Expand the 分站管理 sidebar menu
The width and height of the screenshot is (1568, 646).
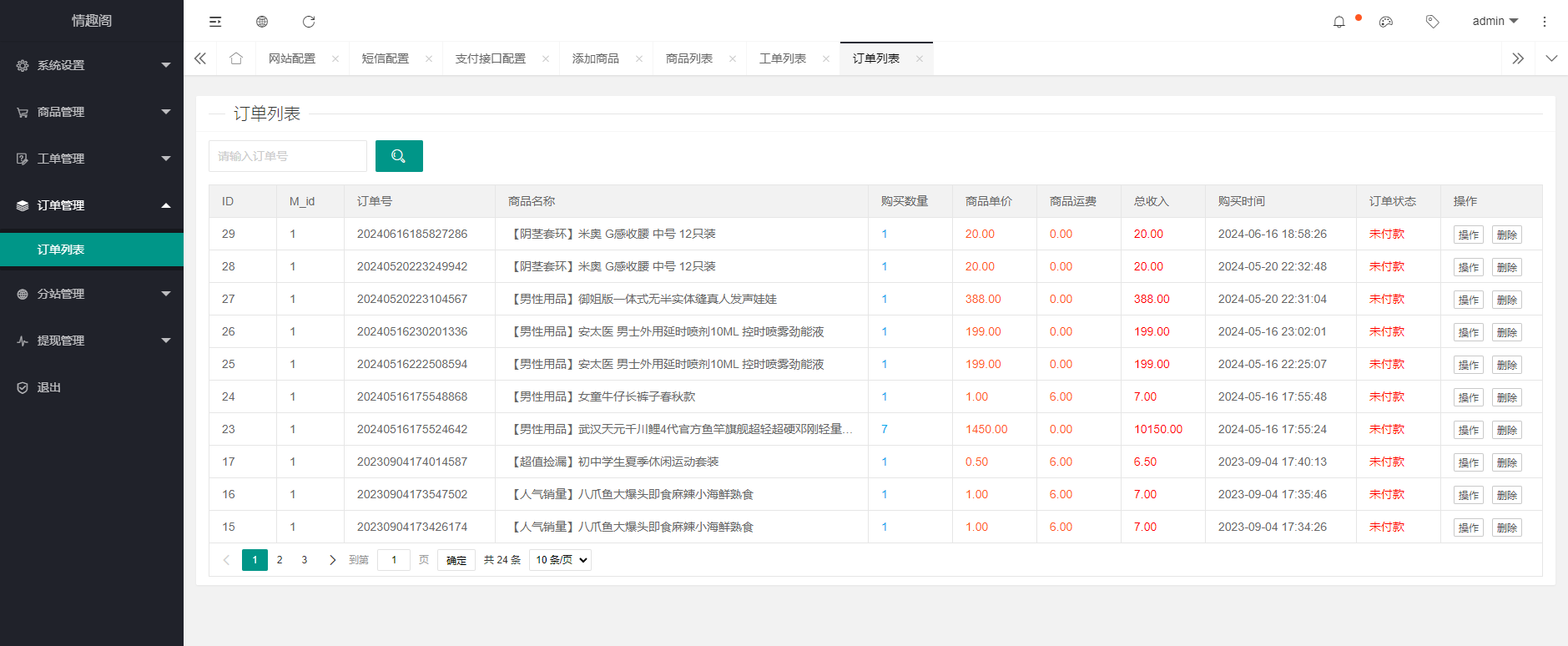pyautogui.click(x=92, y=294)
